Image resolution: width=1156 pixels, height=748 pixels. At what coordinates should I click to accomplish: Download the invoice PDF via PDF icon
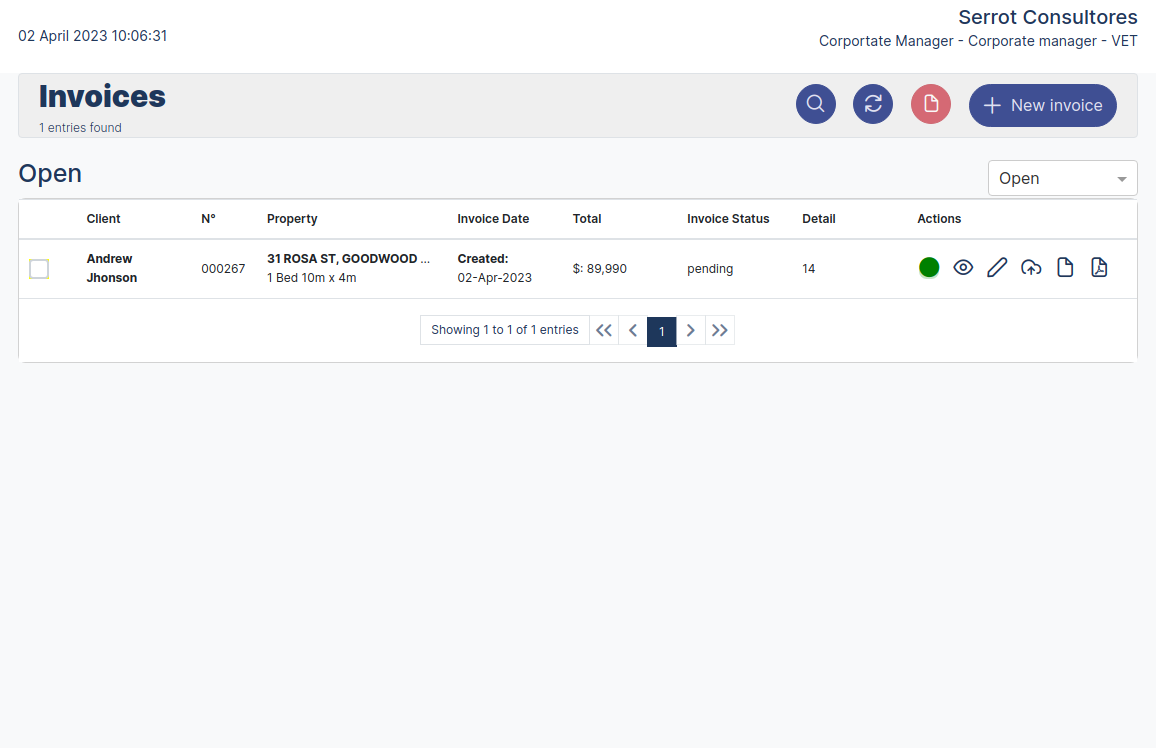click(x=1099, y=267)
